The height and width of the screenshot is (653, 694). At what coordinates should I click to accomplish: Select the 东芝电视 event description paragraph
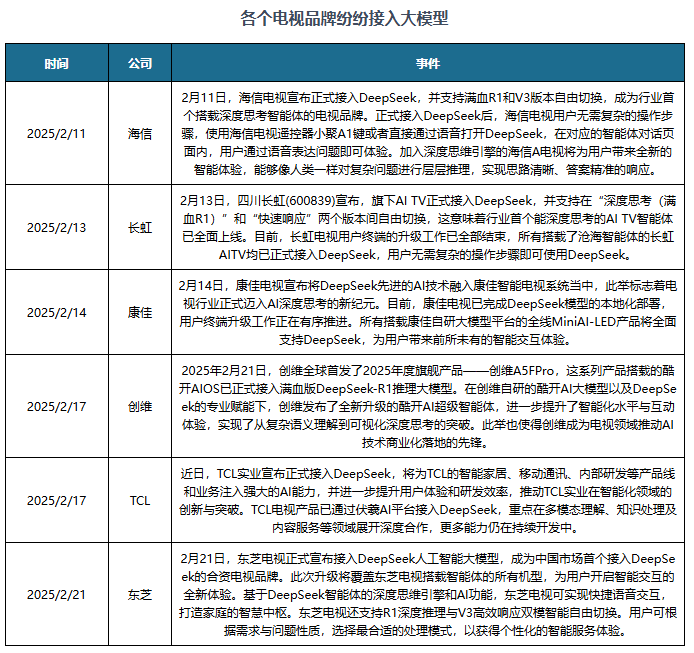(428, 593)
